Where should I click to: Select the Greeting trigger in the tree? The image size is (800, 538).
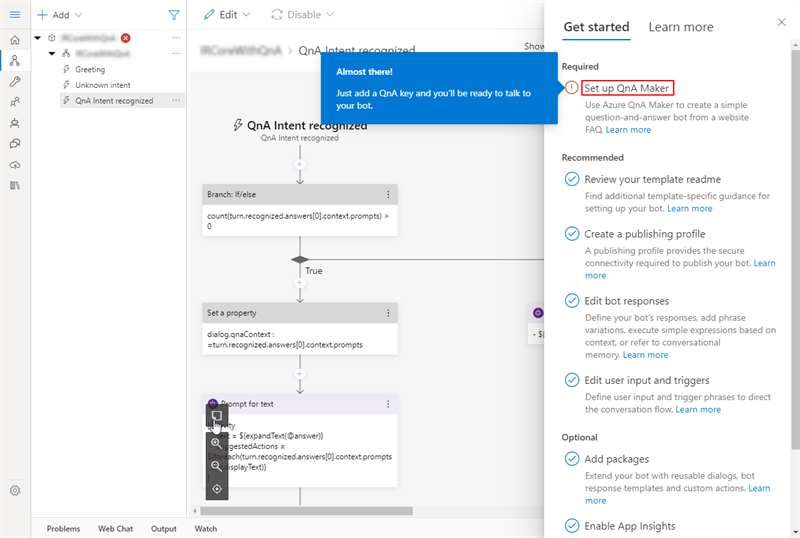[x=90, y=70]
